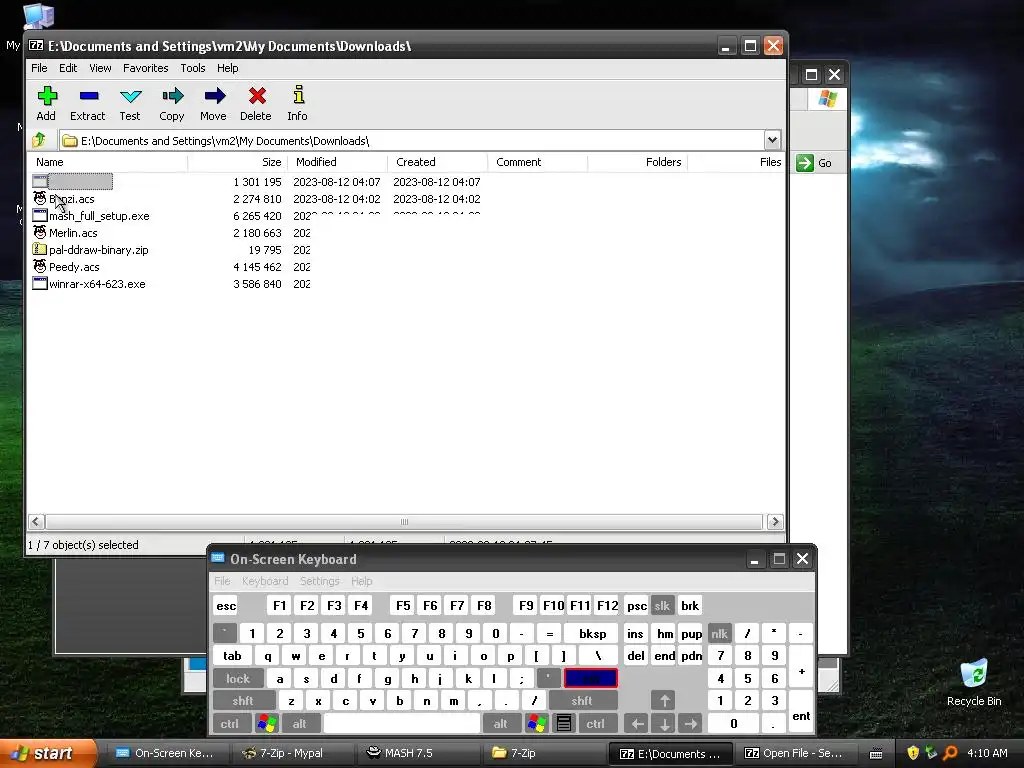The height and width of the screenshot is (768, 1024).
Task: Select the Merlin.acs file icon
Action: pyautogui.click(x=40, y=232)
